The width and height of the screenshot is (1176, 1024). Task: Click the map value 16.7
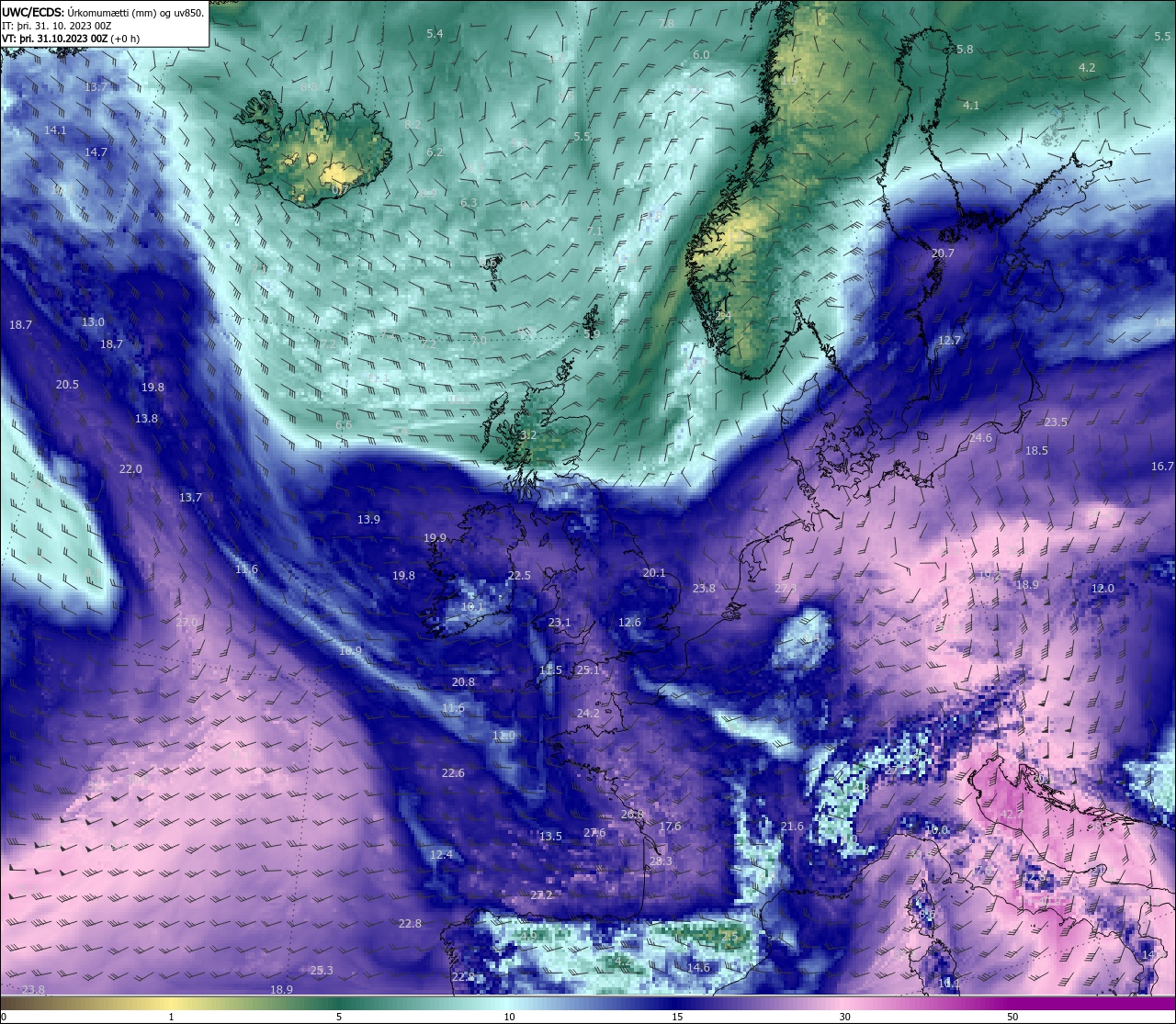[x=1162, y=467]
